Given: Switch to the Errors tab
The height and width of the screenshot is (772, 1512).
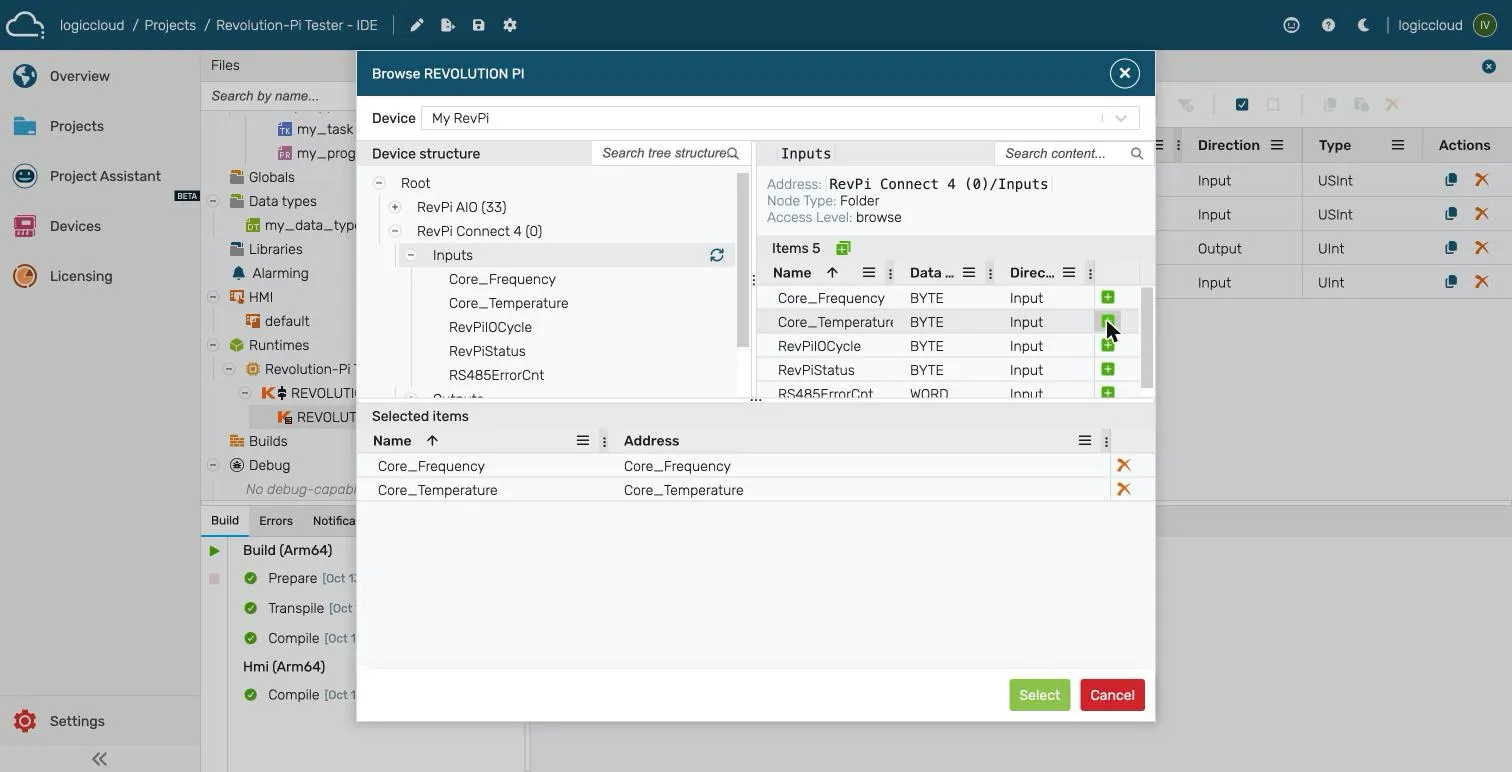Looking at the screenshot, I should pos(276,521).
